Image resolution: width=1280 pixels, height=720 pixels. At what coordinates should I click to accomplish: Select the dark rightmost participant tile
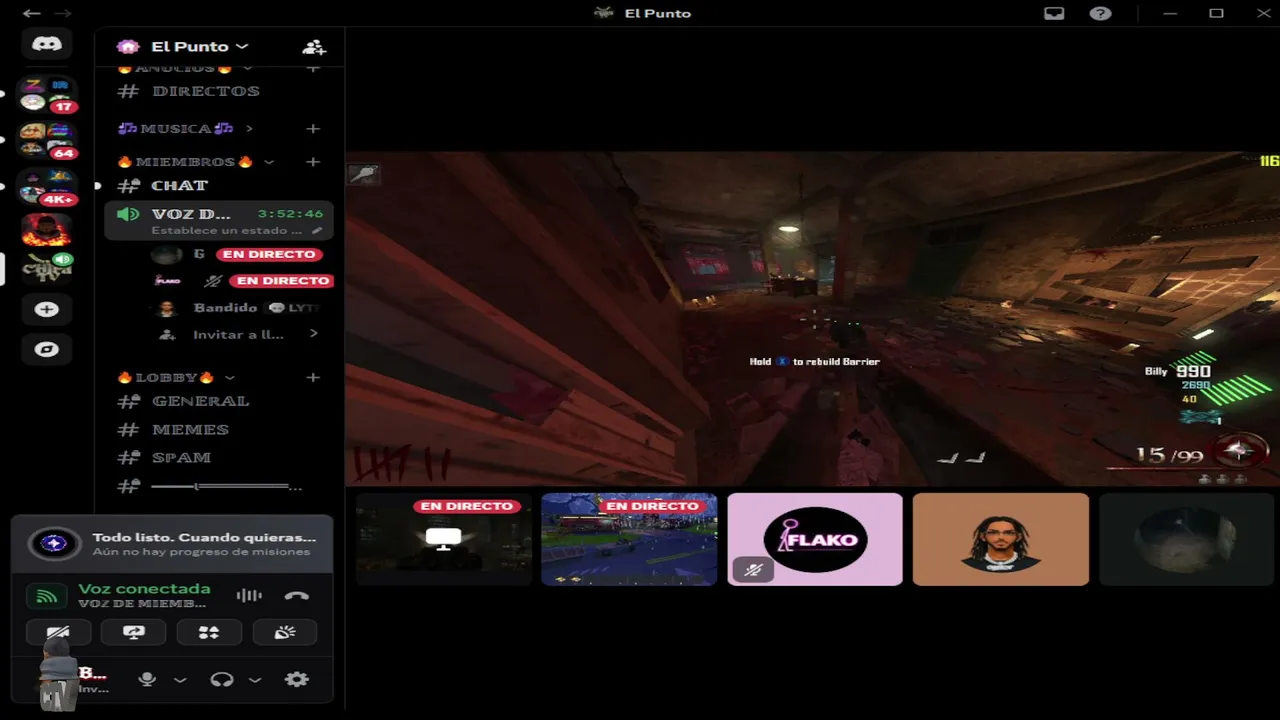[1187, 539]
